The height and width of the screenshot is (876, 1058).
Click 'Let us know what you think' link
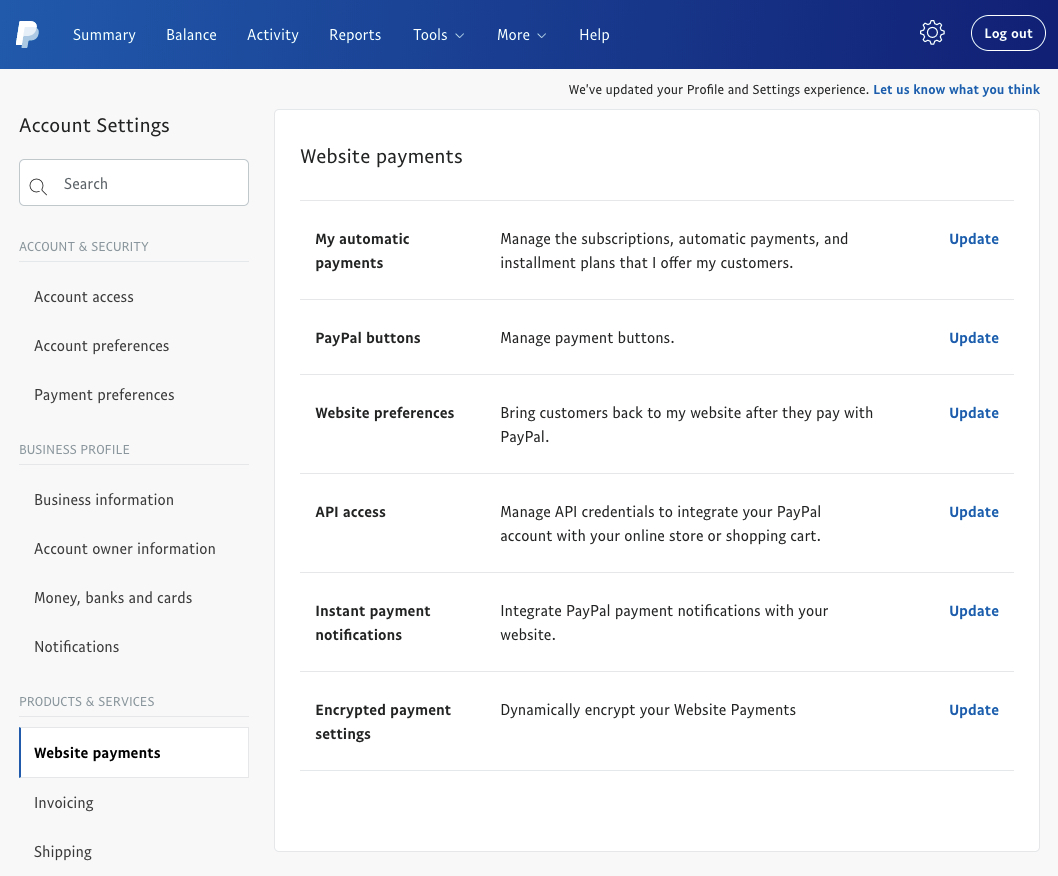pyautogui.click(x=956, y=90)
